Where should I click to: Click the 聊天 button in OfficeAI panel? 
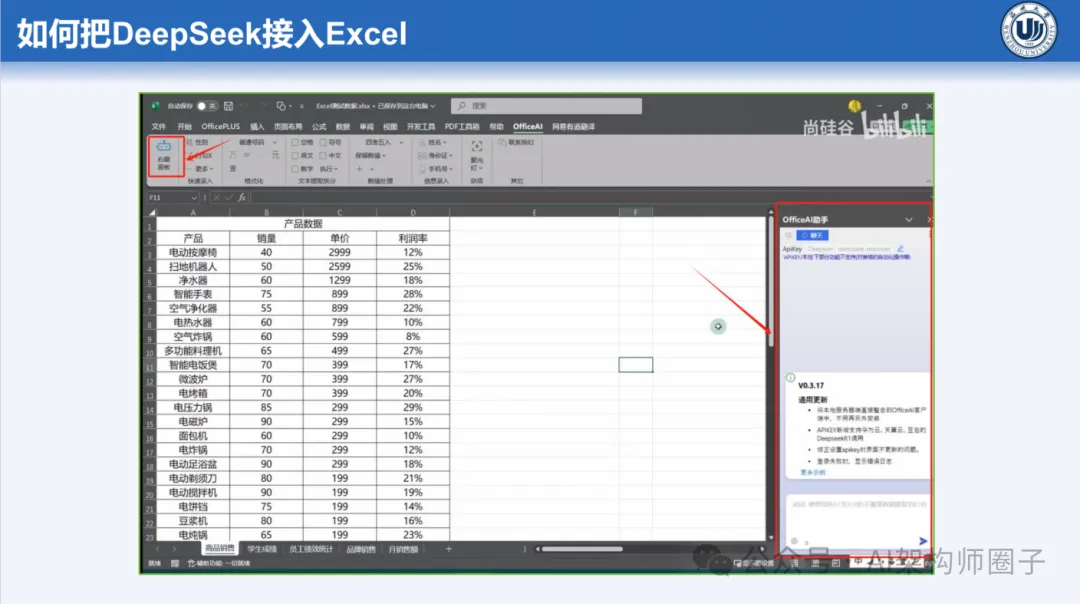[813, 236]
